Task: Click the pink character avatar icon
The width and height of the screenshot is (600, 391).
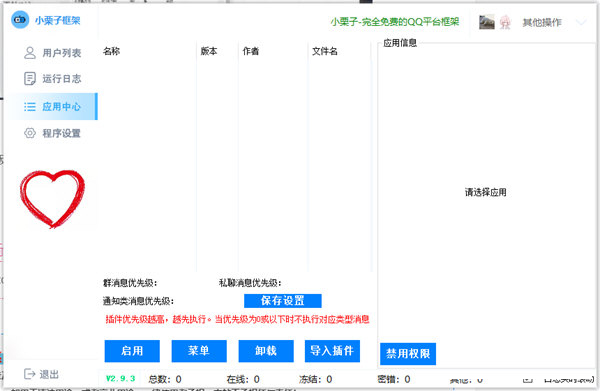Action: point(505,22)
